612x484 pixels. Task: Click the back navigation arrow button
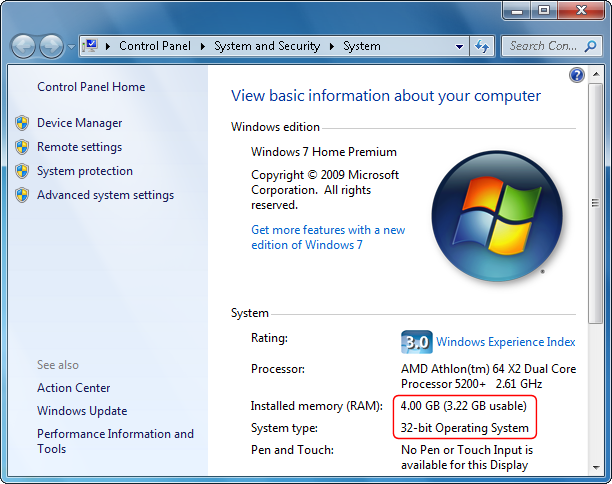click(23, 46)
